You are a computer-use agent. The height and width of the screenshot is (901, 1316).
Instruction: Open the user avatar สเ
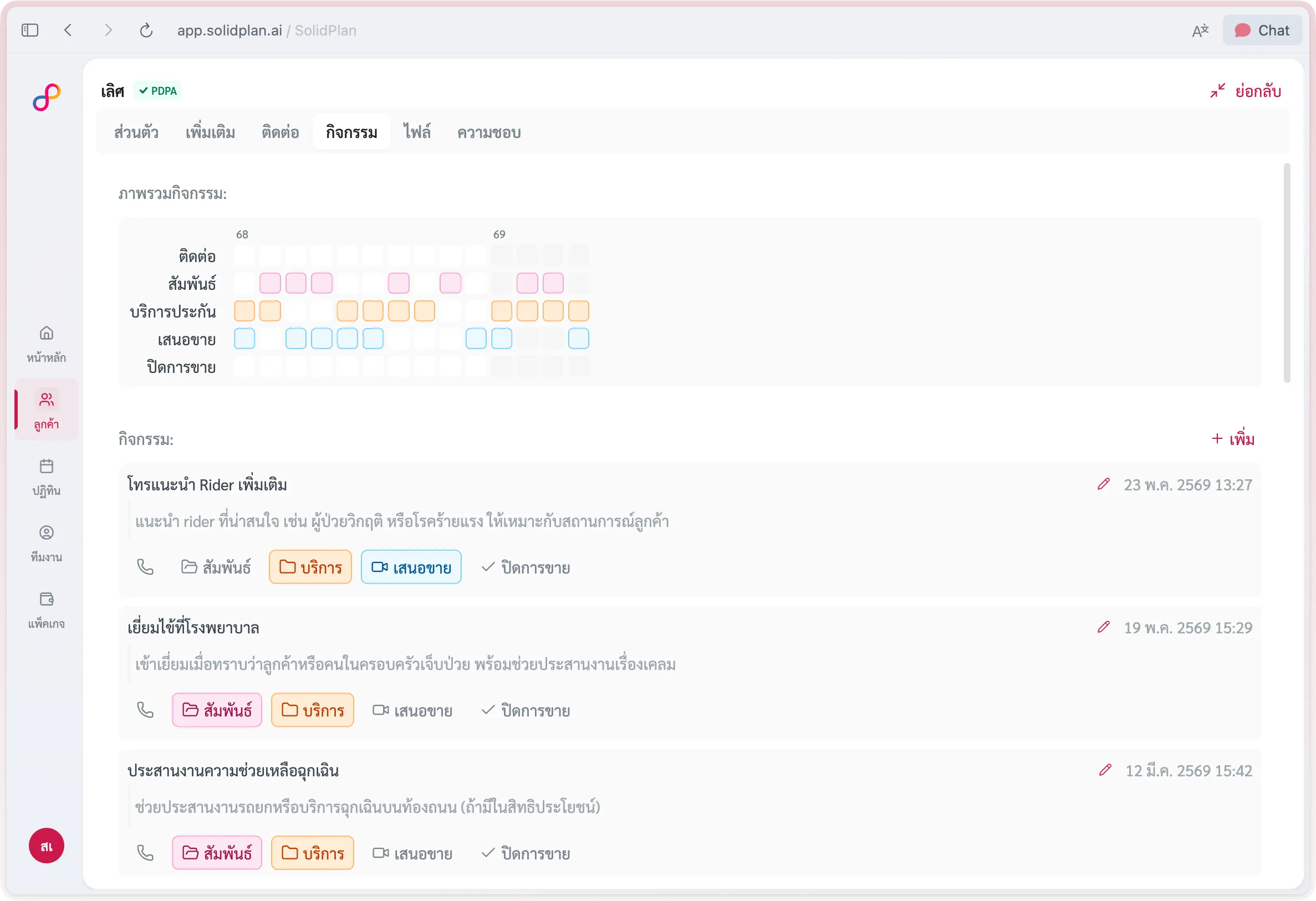tap(47, 846)
